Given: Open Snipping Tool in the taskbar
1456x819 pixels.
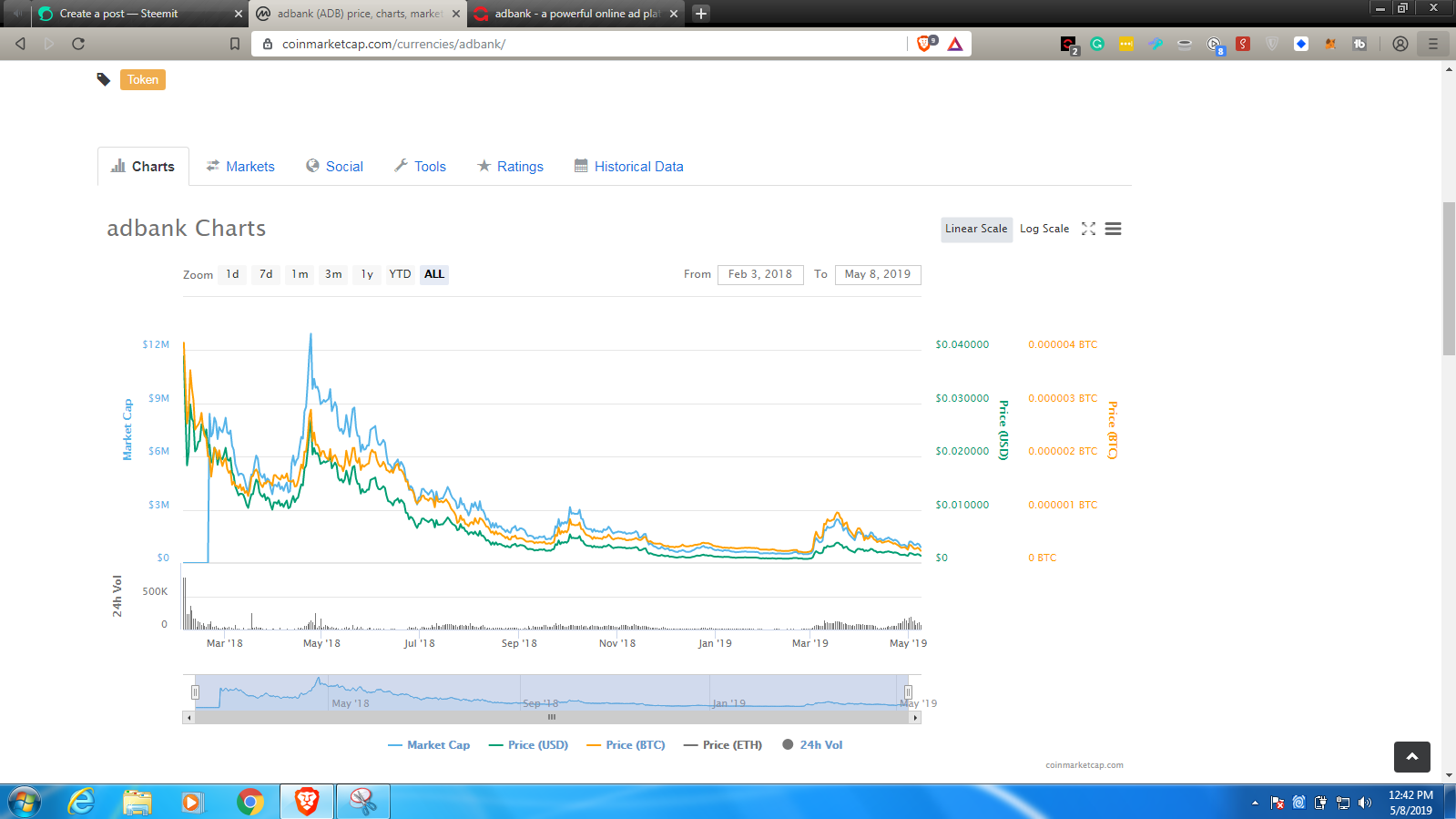Looking at the screenshot, I should pos(363,802).
